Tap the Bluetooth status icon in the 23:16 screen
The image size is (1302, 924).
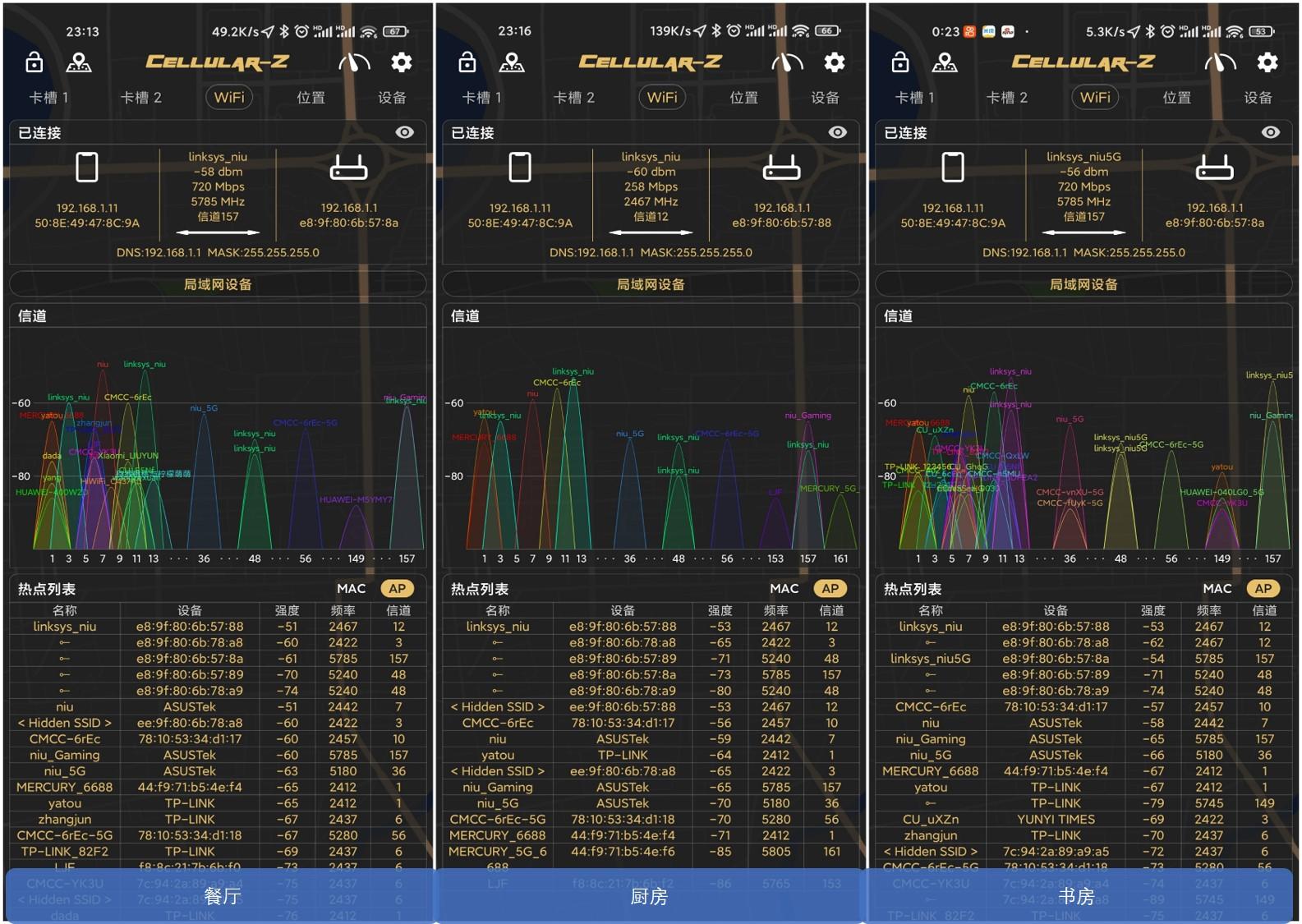pyautogui.click(x=716, y=31)
